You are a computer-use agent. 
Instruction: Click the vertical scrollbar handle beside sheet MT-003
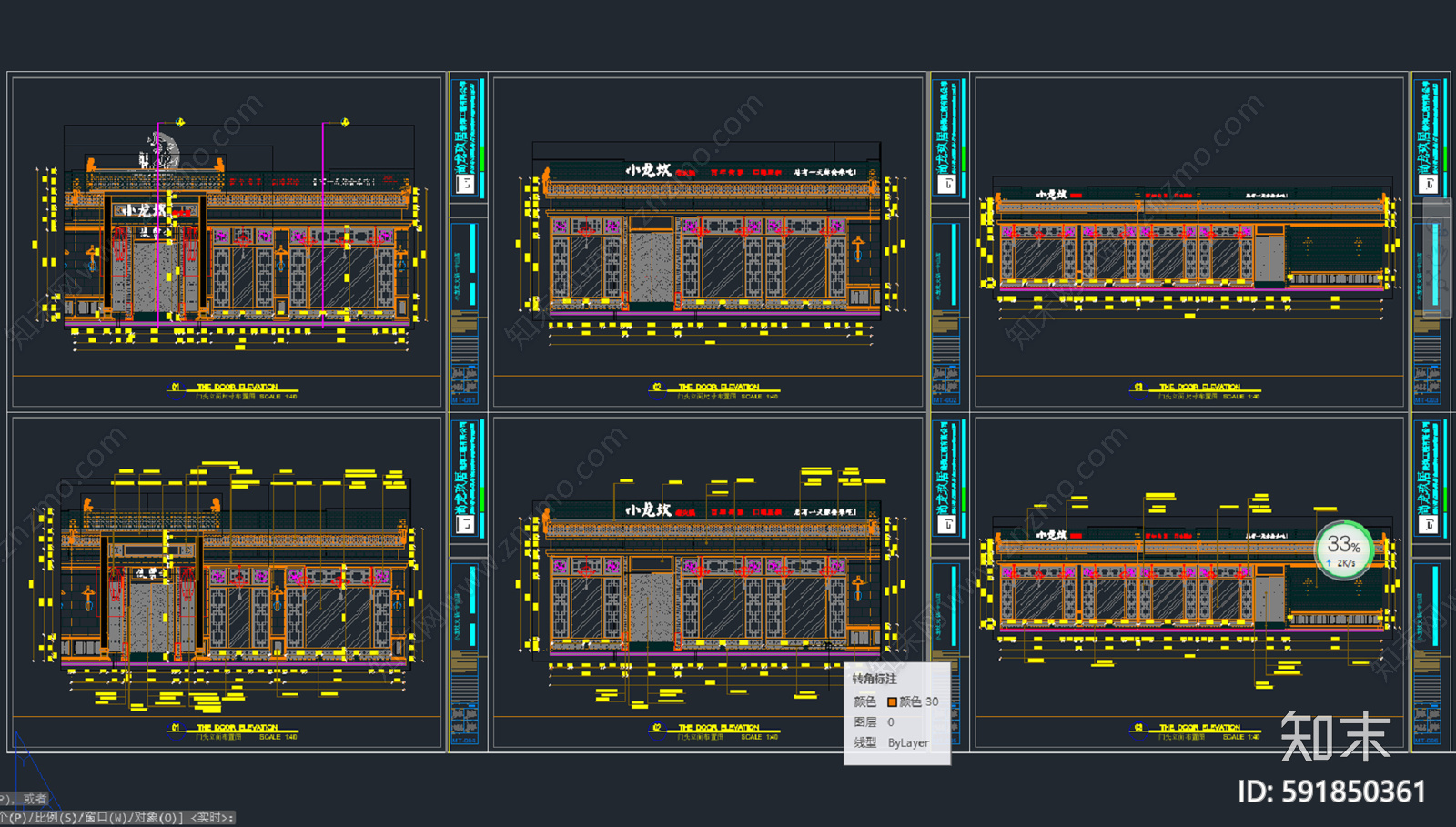(1437, 259)
